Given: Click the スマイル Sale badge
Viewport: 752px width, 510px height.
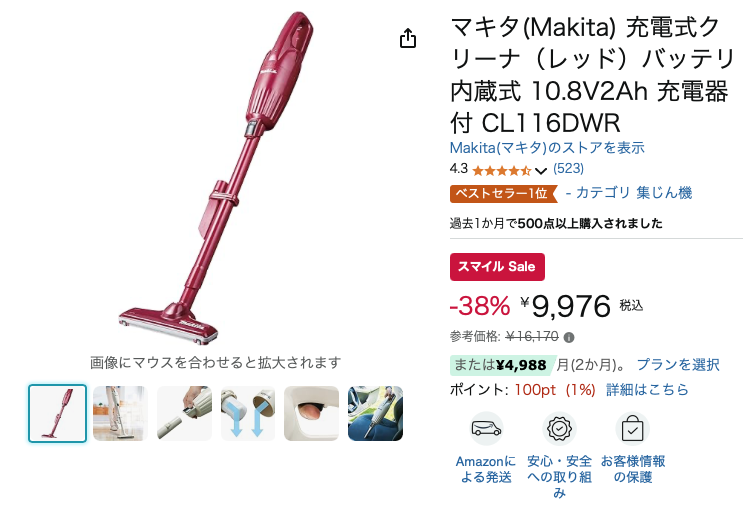Looking at the screenshot, I should 497,267.
